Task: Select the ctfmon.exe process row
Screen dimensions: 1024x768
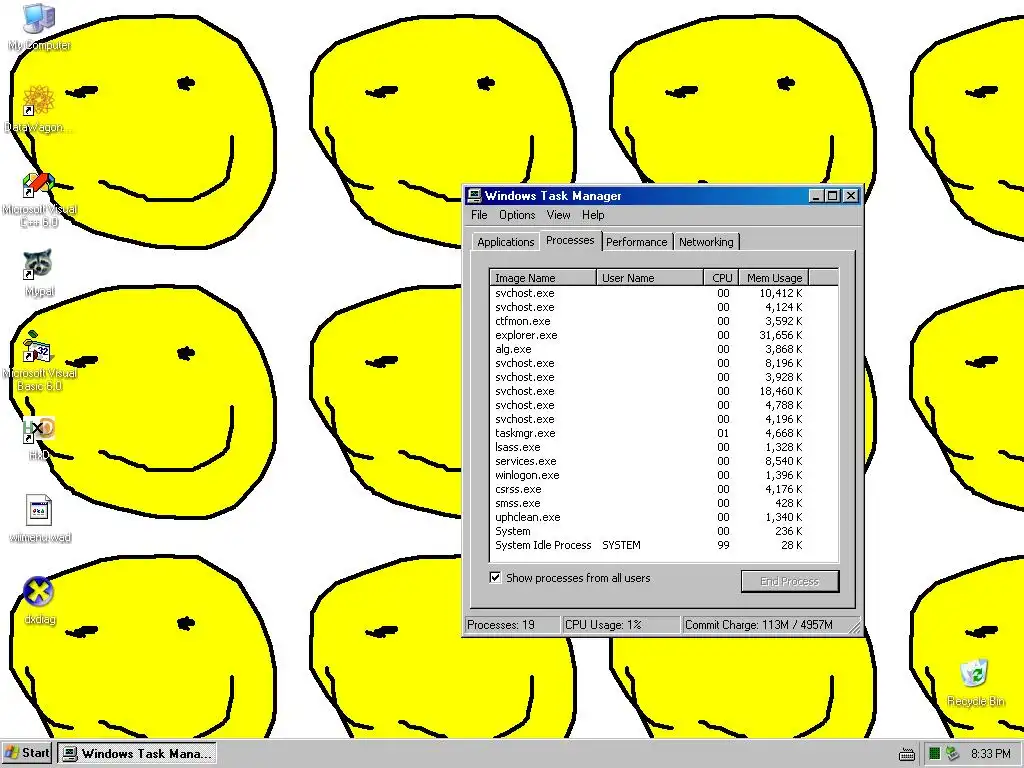Action: pyautogui.click(x=664, y=321)
